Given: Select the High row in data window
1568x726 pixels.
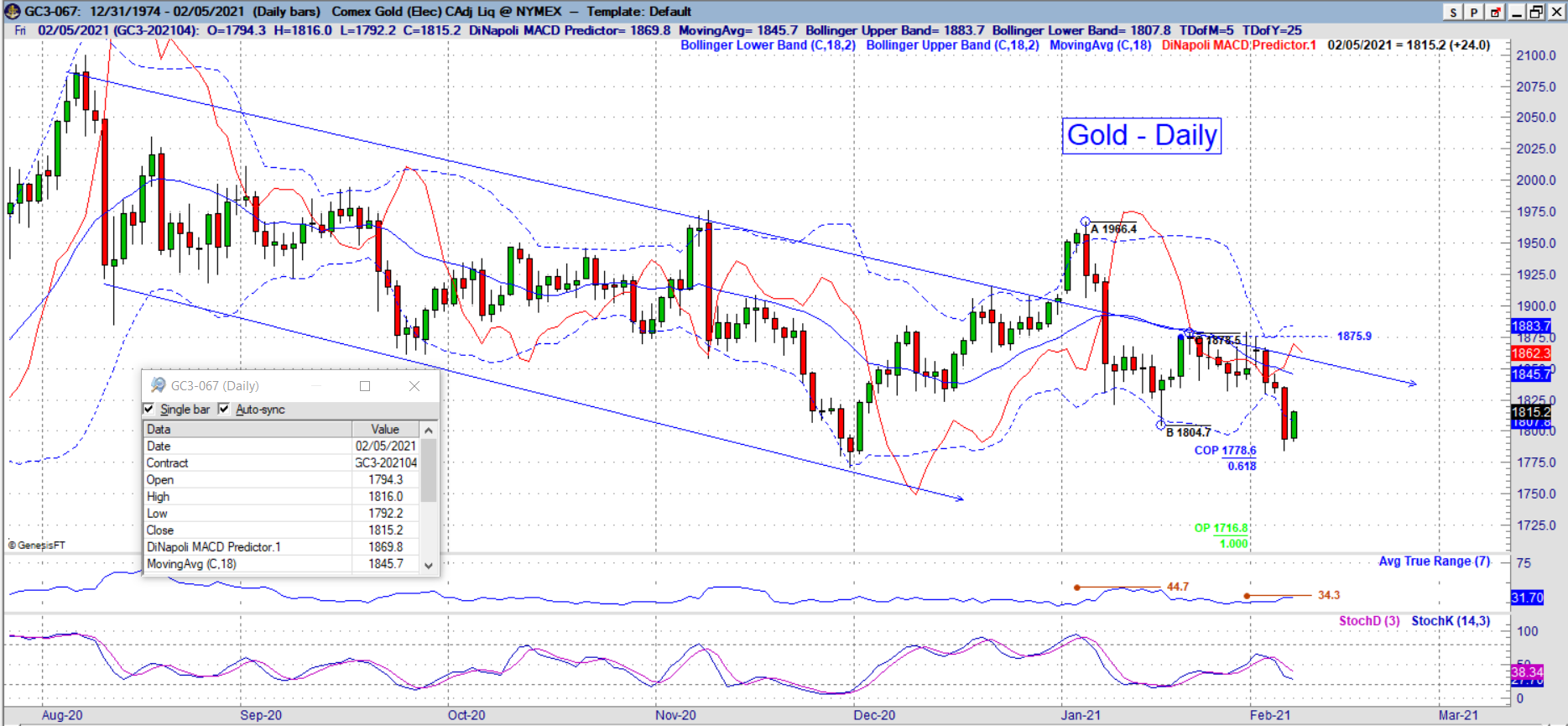Looking at the screenshot, I should [282, 497].
